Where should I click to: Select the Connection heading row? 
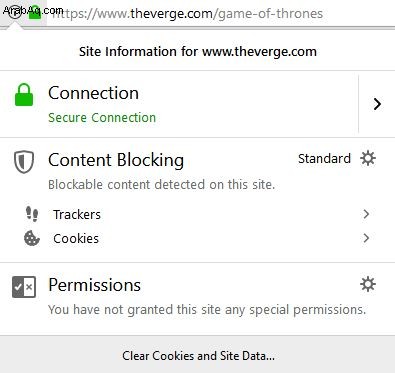[179, 104]
